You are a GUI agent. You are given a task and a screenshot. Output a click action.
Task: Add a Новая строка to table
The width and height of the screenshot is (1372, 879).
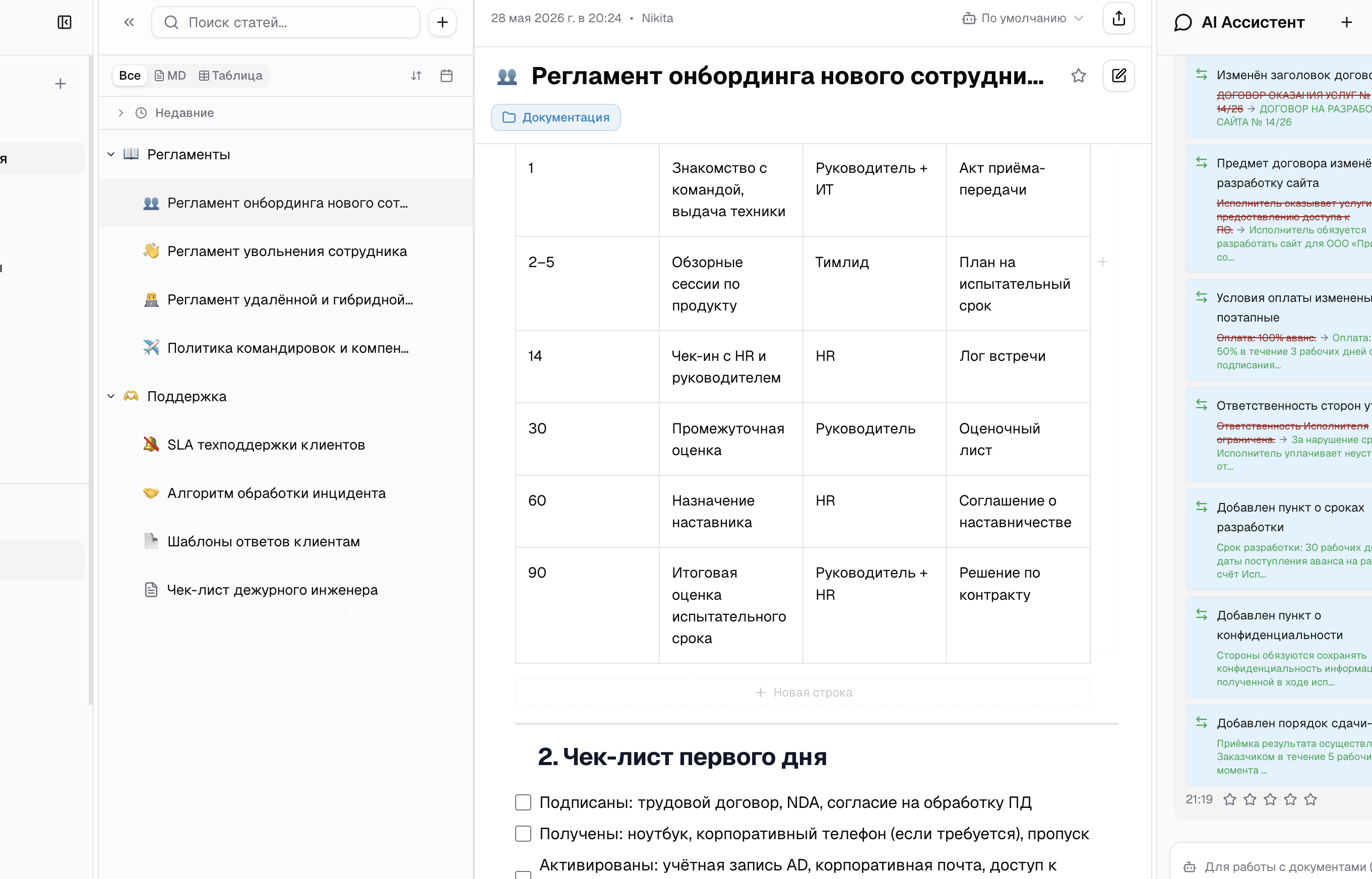click(x=802, y=693)
